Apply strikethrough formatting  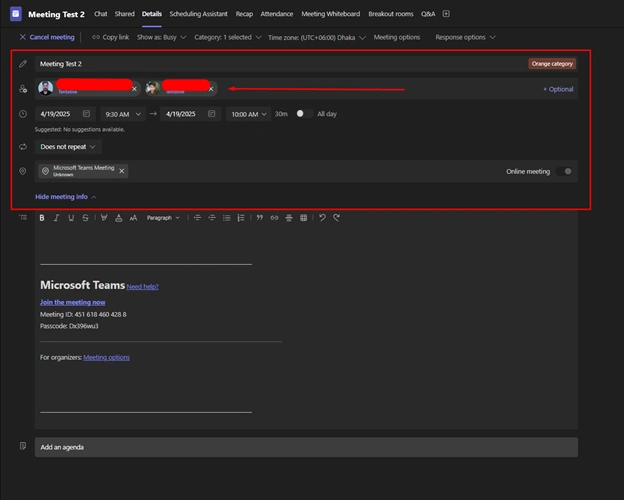(x=85, y=218)
